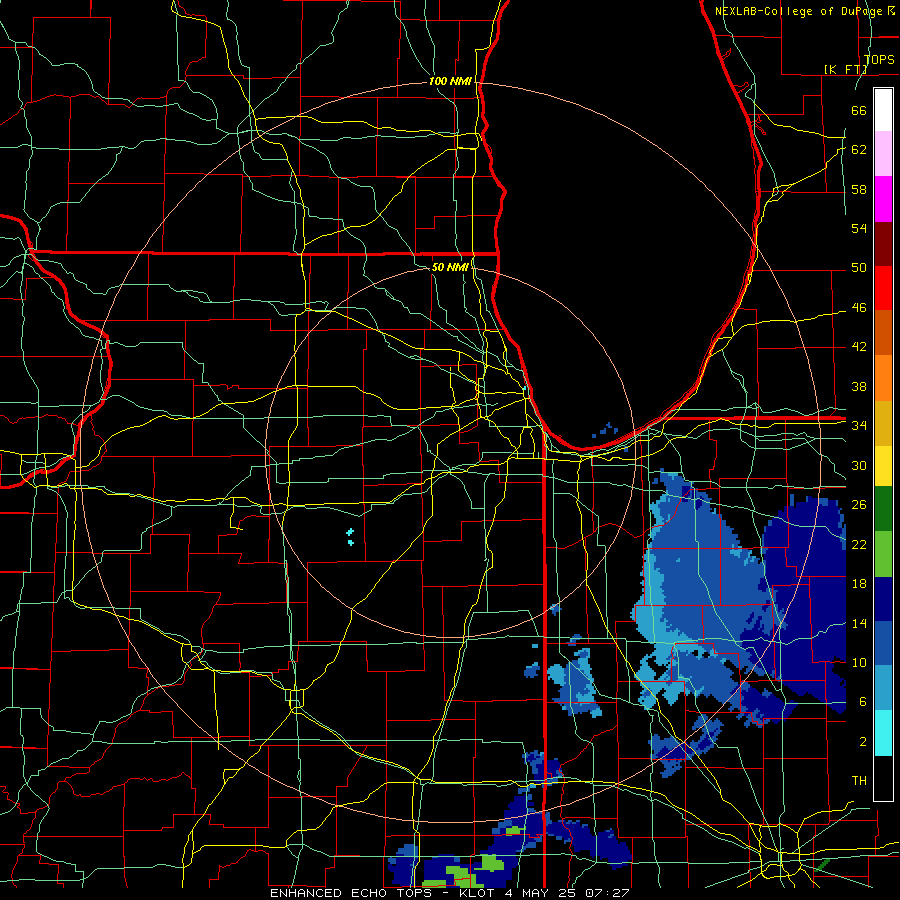Screen dimensions: 900x900
Task: Click the 'TH' legend label
Action: click(x=859, y=781)
